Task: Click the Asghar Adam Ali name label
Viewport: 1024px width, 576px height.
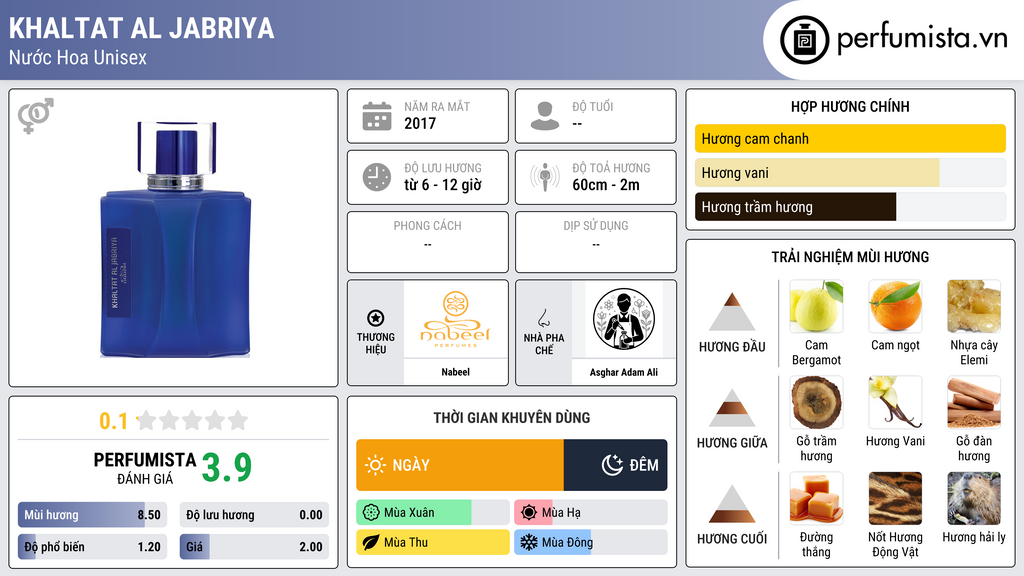Action: tap(624, 372)
